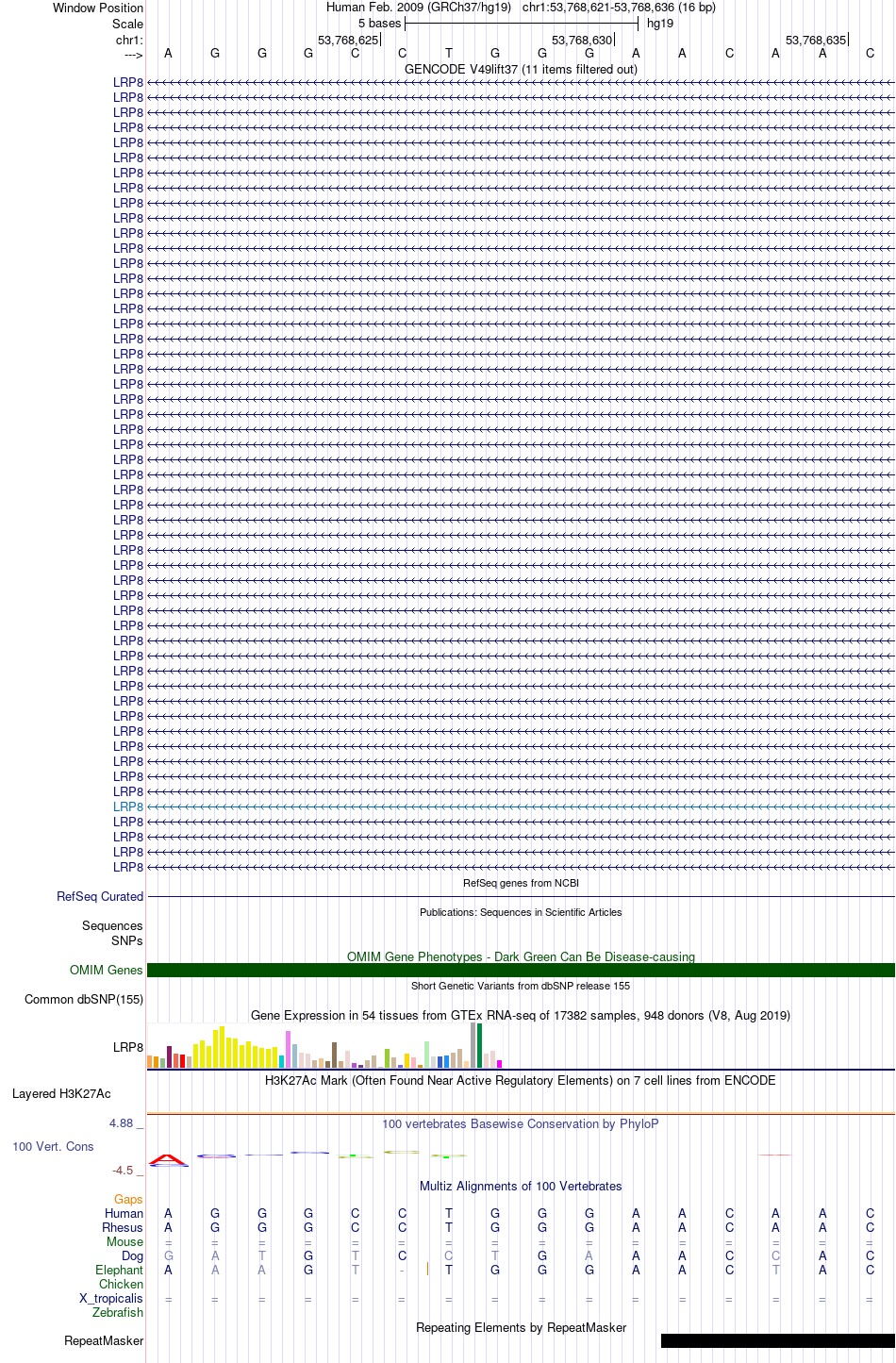
Task: Select the Dog alignment row label
Action: [x=132, y=1255]
